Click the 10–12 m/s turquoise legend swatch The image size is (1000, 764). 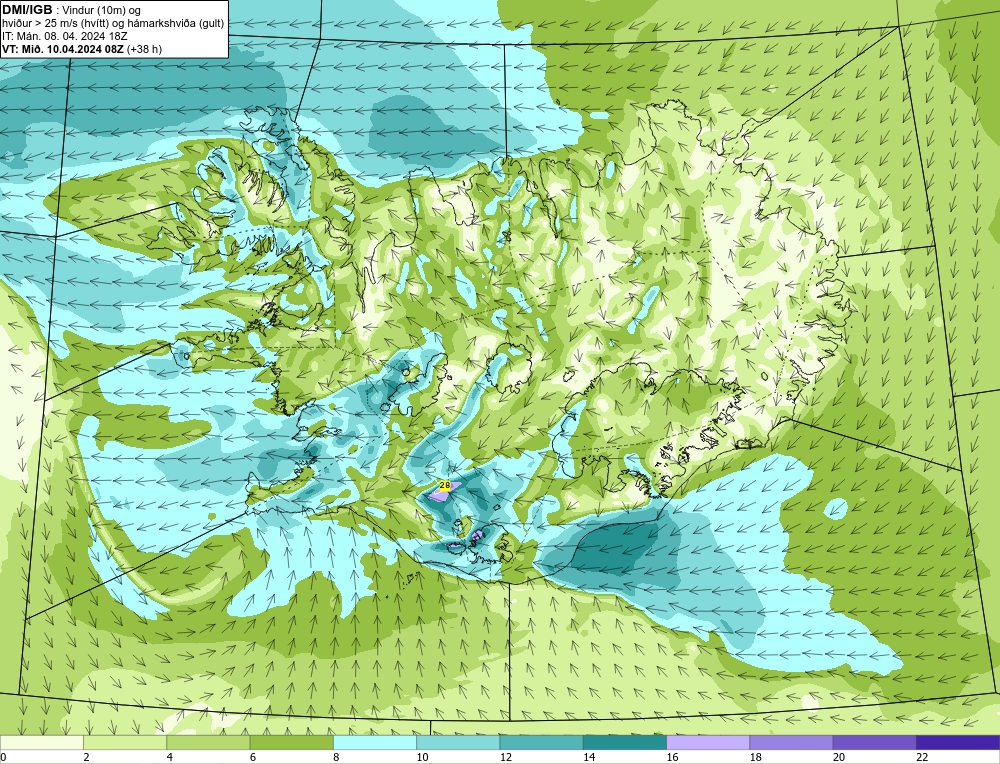pyautogui.click(x=458, y=742)
